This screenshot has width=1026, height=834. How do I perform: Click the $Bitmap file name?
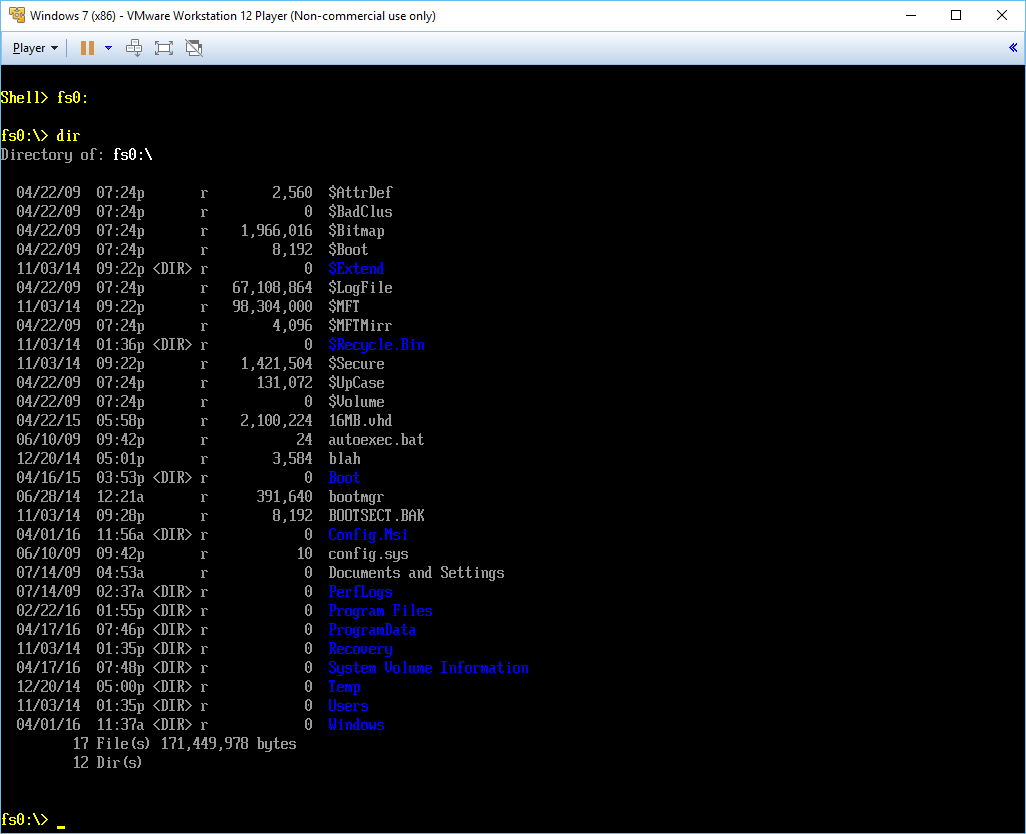tap(356, 230)
